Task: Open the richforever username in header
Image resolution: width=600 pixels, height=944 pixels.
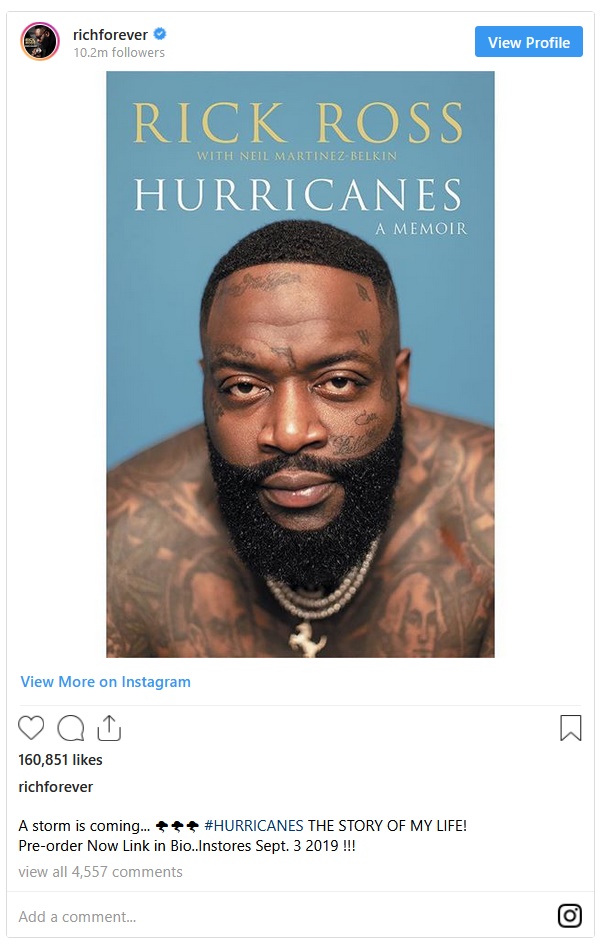Action: (x=110, y=34)
